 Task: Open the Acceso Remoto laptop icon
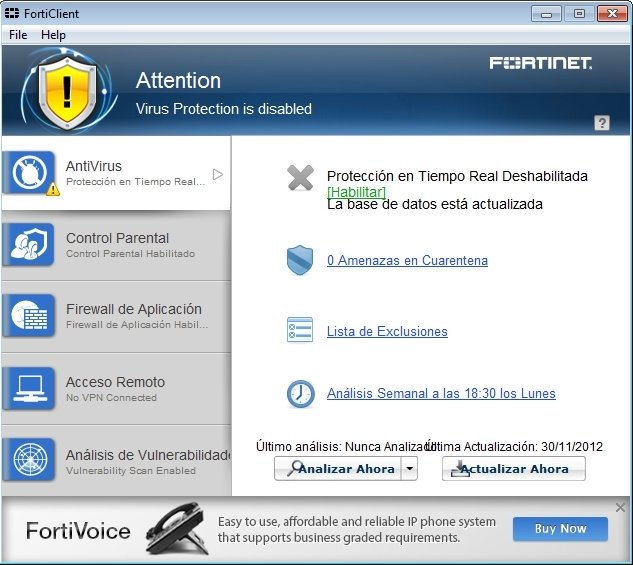pyautogui.click(x=29, y=388)
